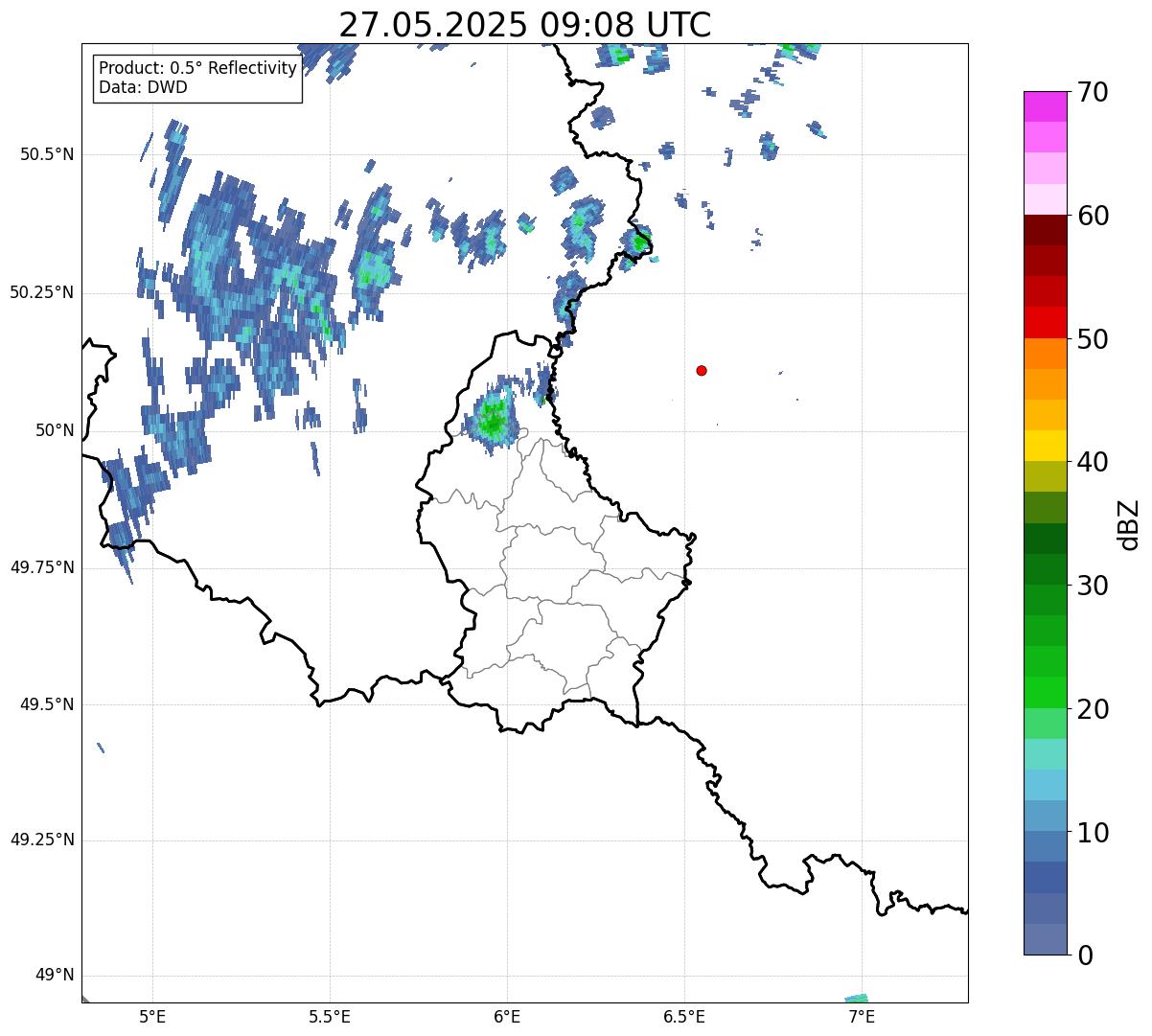Click the 60 colorbar tick value
The height and width of the screenshot is (1036, 1152).
click(1093, 216)
